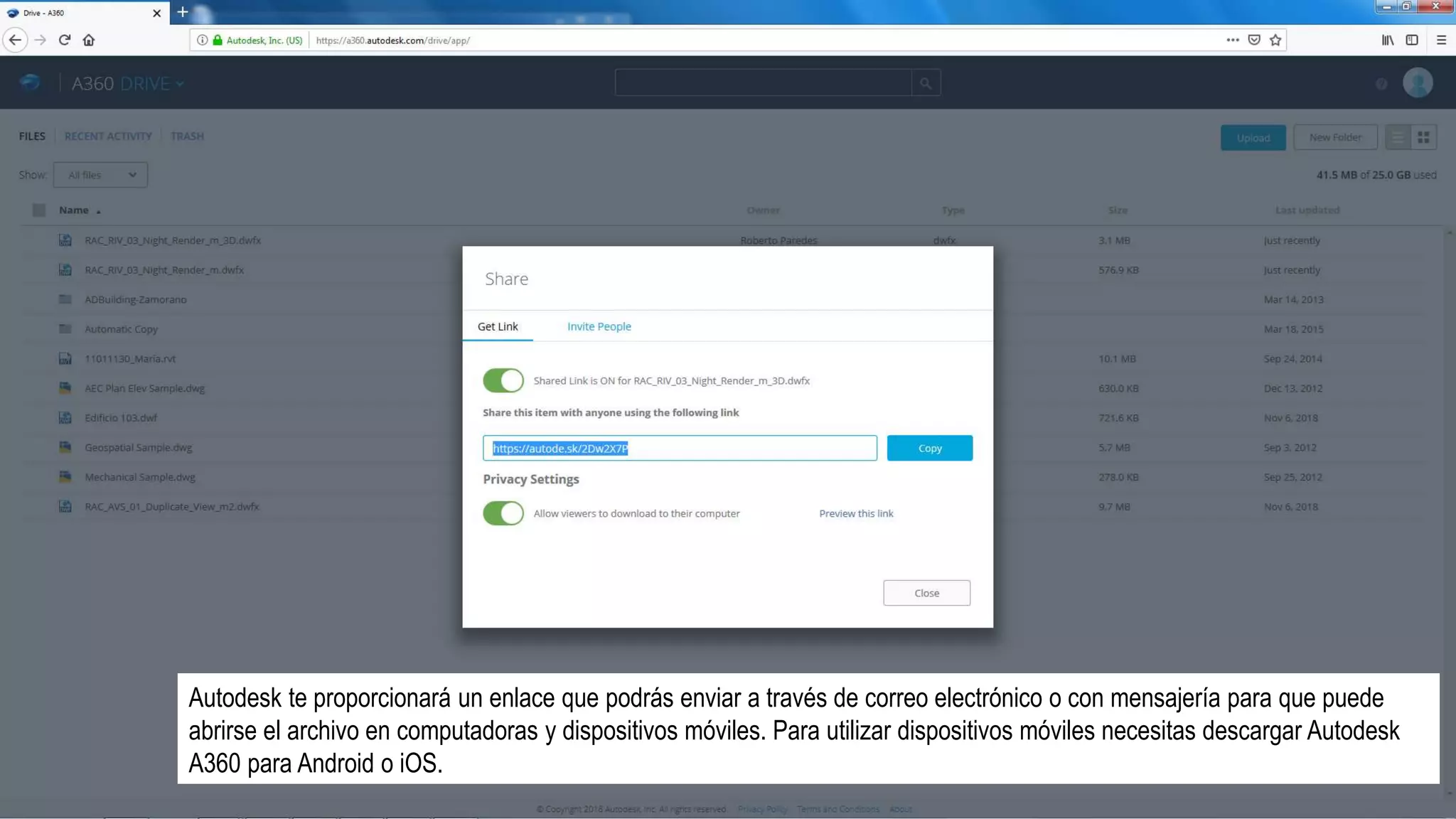Screen dimensions: 1456x819
Task: Switch to the TRASH tab
Action: pyautogui.click(x=187, y=136)
